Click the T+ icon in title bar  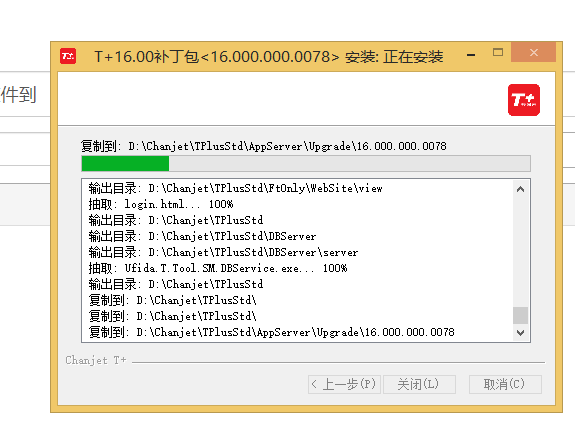coord(68,56)
